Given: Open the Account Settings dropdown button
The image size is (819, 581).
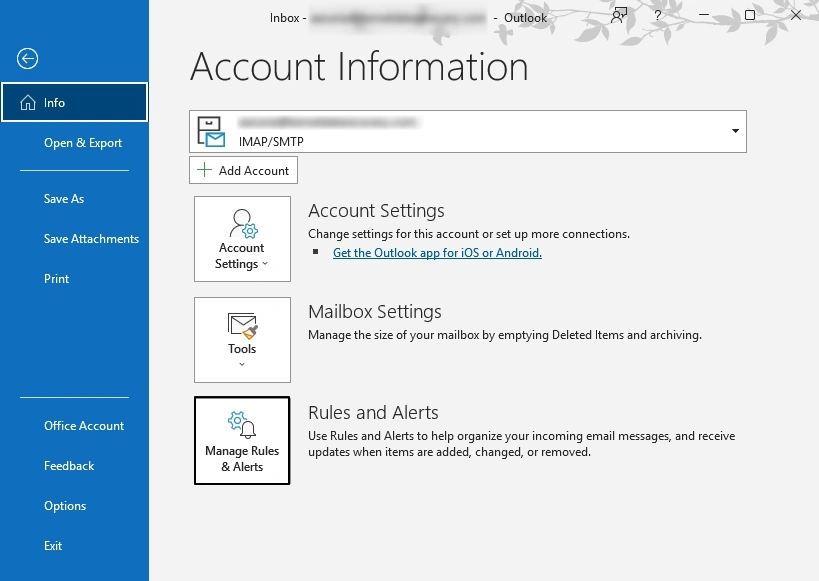Looking at the screenshot, I should 242,239.
